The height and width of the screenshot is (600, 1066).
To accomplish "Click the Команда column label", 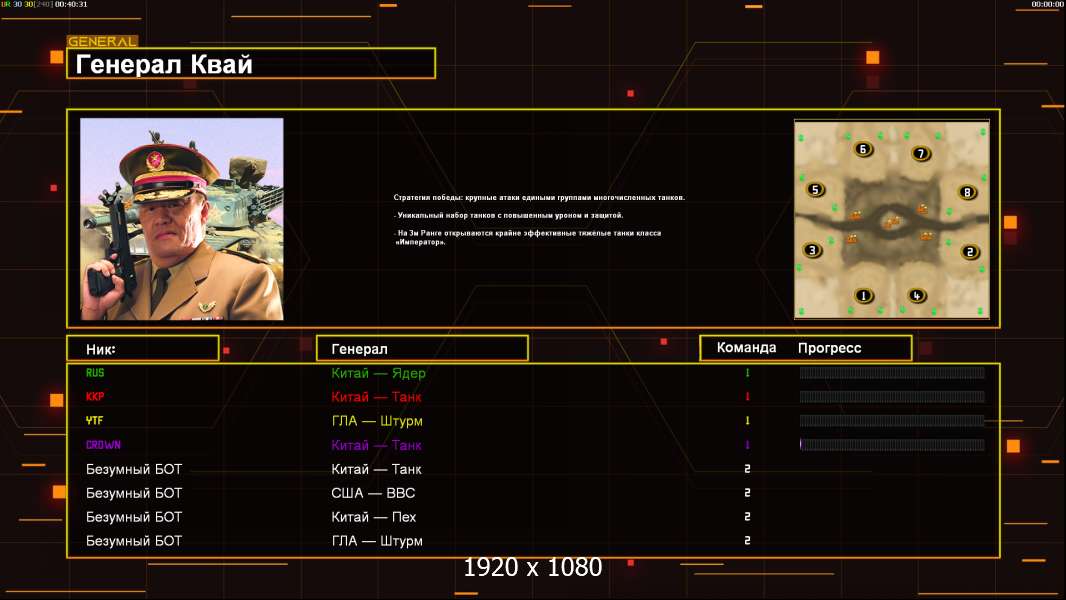I will coord(746,348).
